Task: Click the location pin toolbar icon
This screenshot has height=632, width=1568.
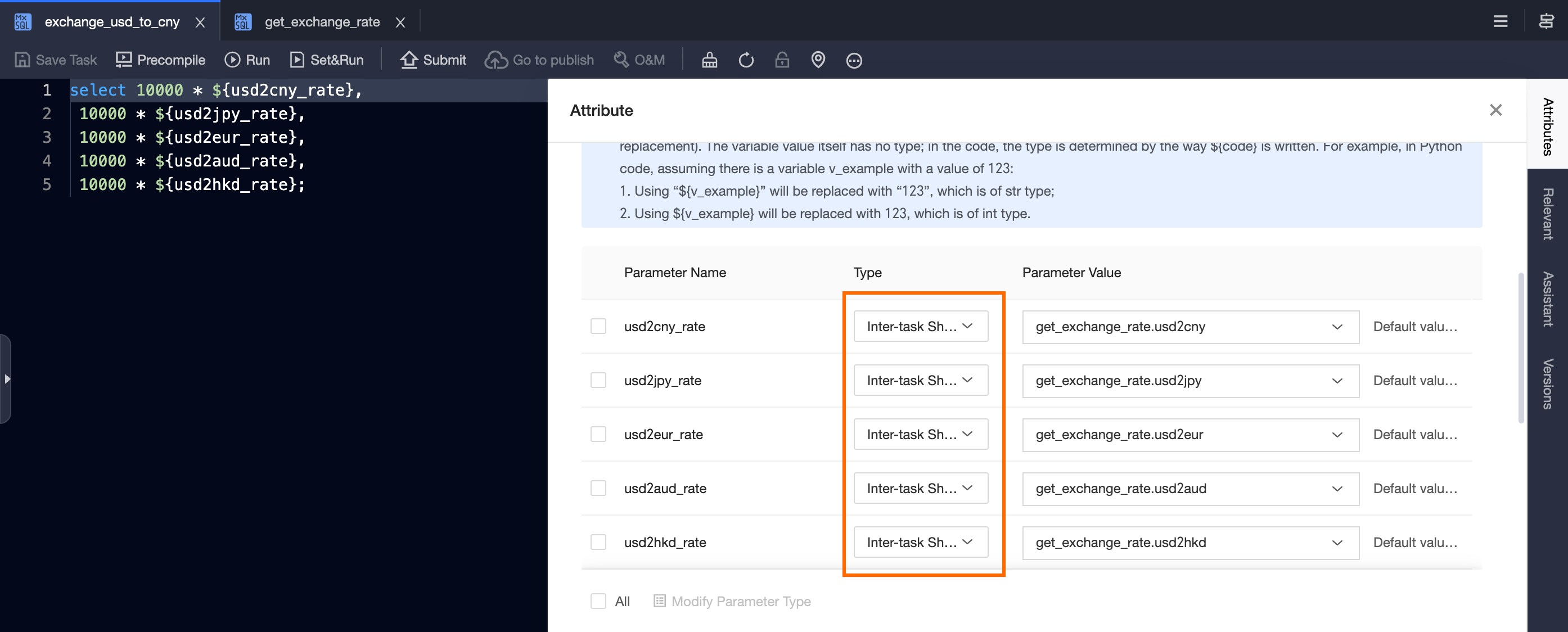Action: (818, 60)
